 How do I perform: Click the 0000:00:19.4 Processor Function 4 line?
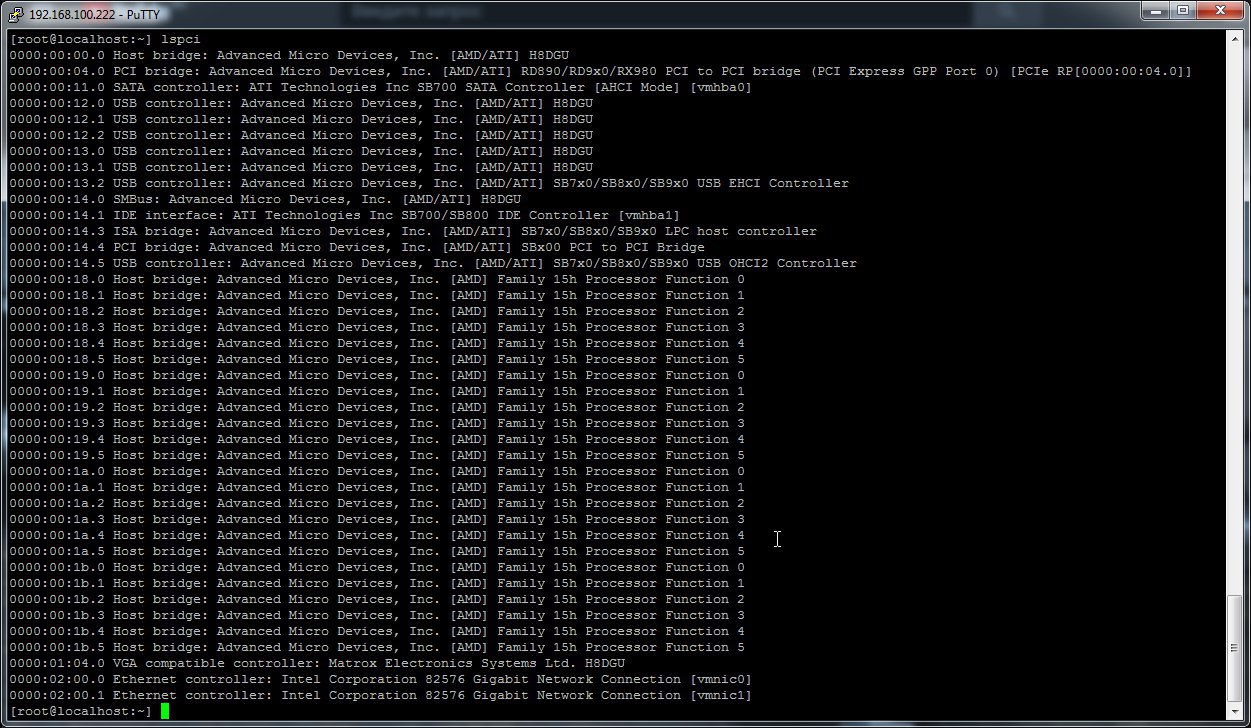377,439
